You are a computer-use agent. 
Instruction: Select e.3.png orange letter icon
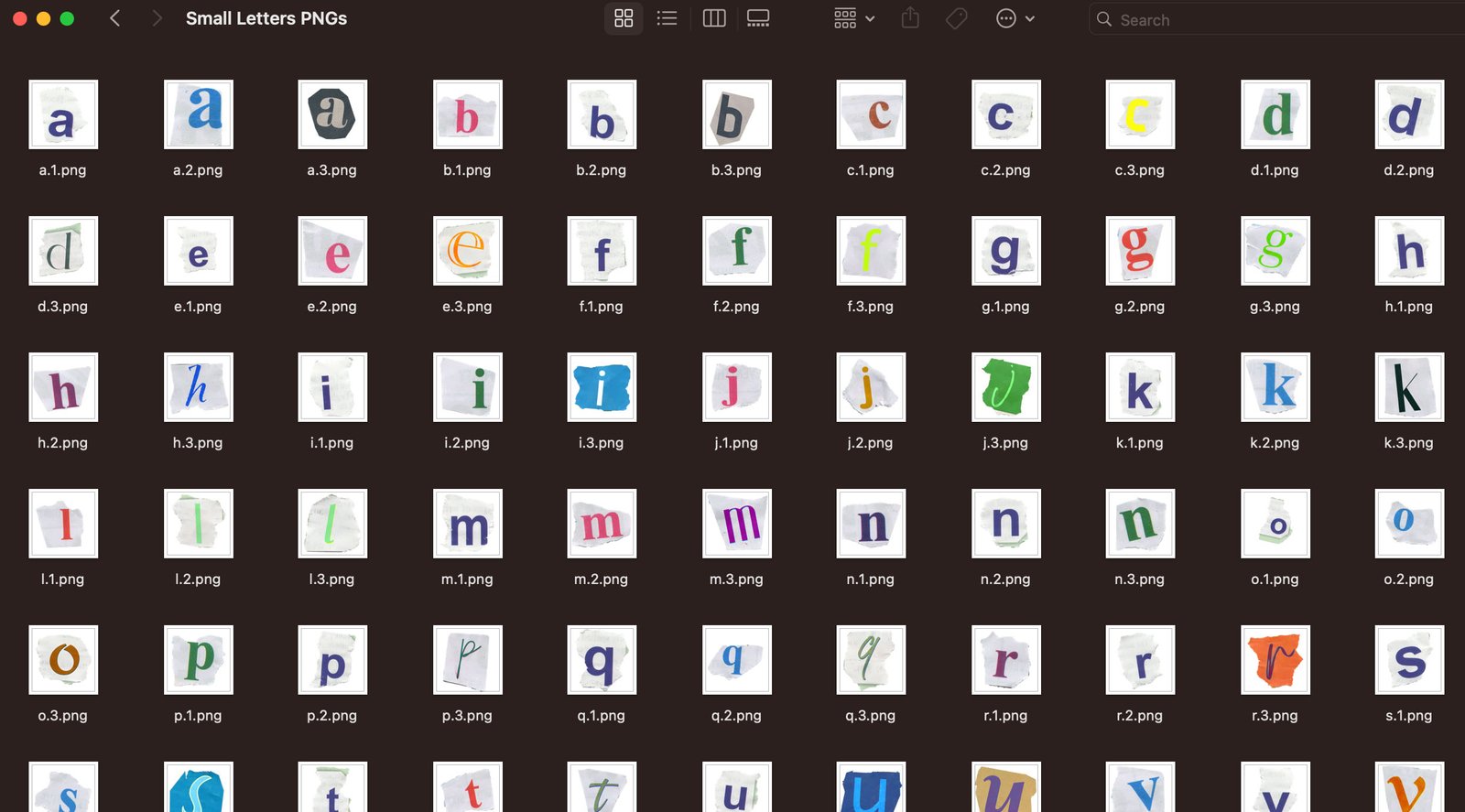(468, 251)
